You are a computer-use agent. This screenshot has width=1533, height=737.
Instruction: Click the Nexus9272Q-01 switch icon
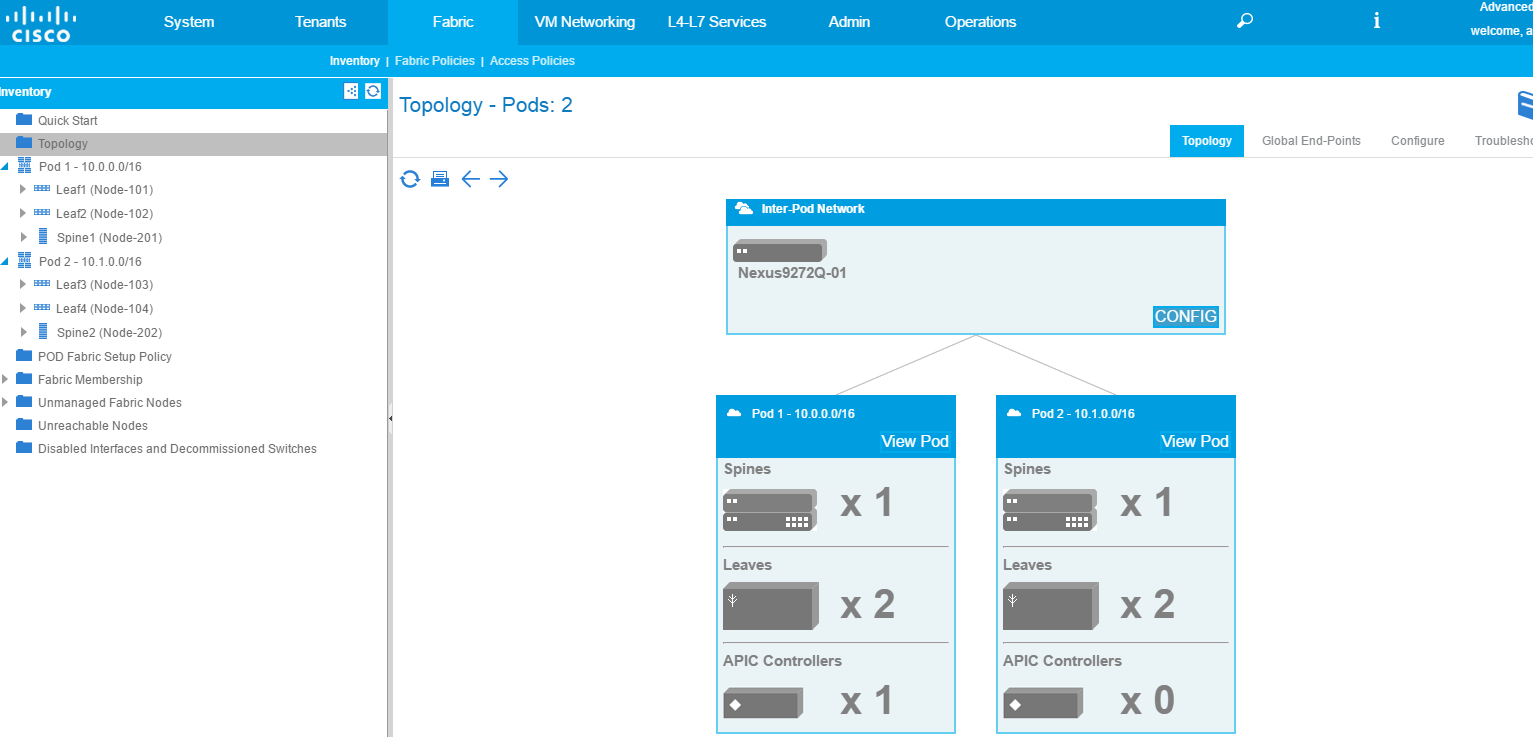pyautogui.click(x=779, y=251)
